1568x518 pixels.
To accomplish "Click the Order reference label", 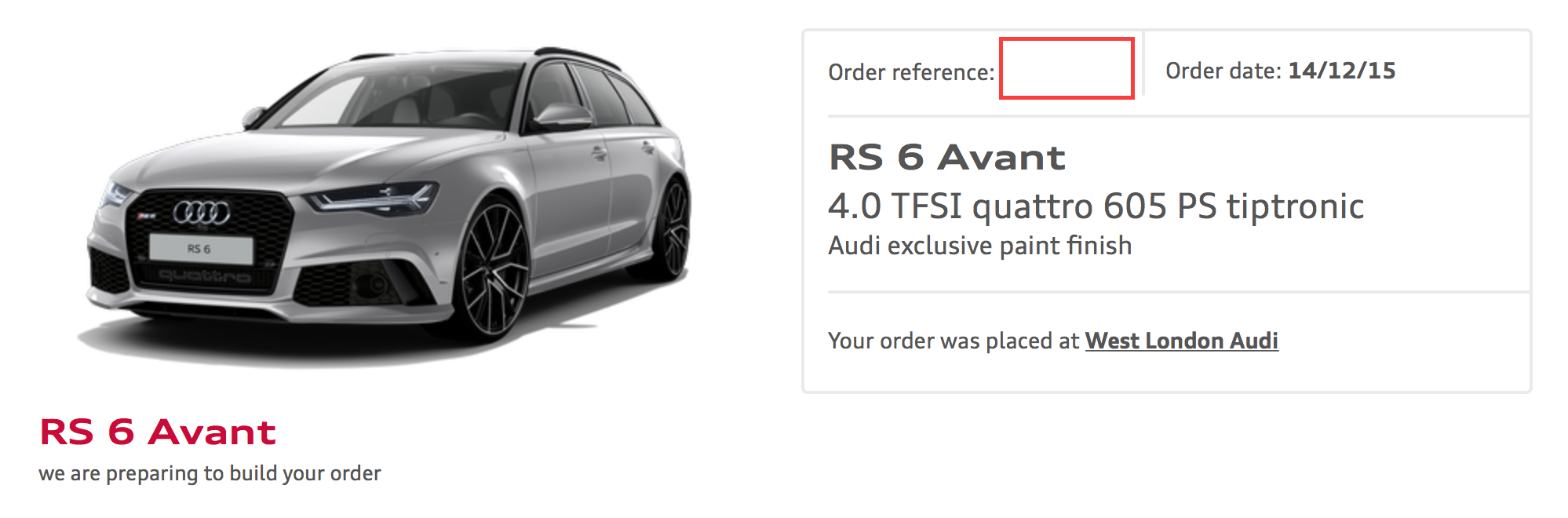I will (x=911, y=72).
